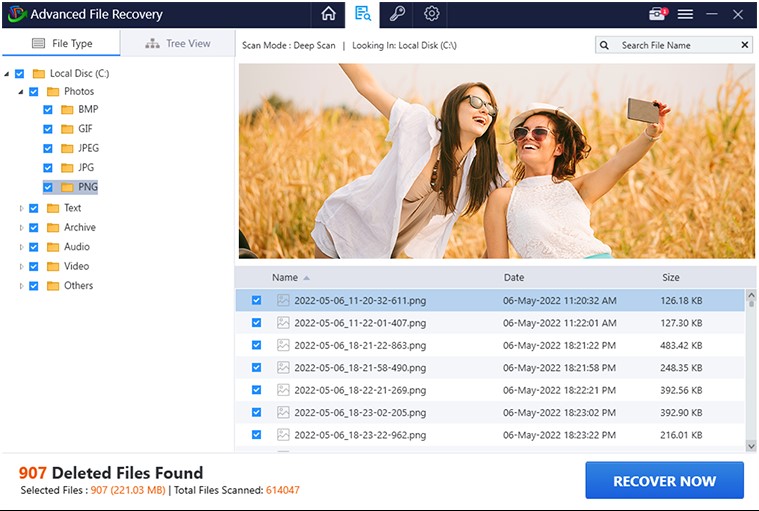Click the file list vertical scrollbar

click(750, 370)
